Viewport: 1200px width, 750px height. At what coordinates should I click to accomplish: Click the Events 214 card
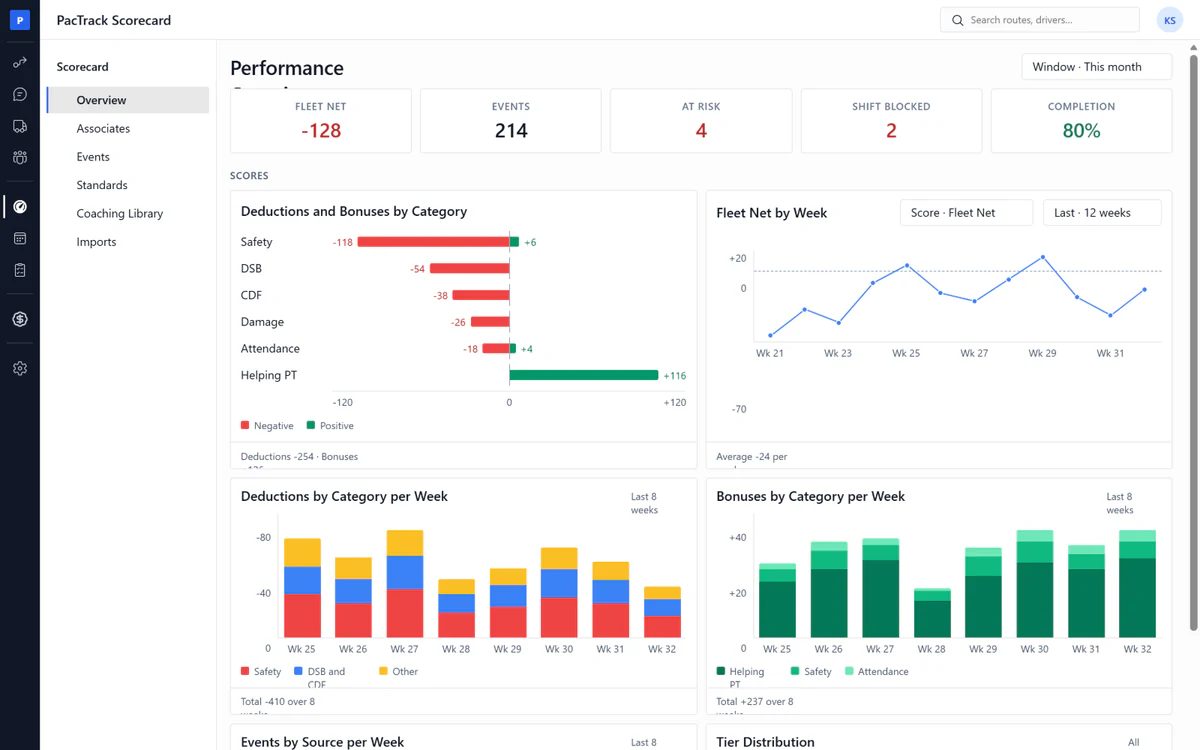[511, 121]
